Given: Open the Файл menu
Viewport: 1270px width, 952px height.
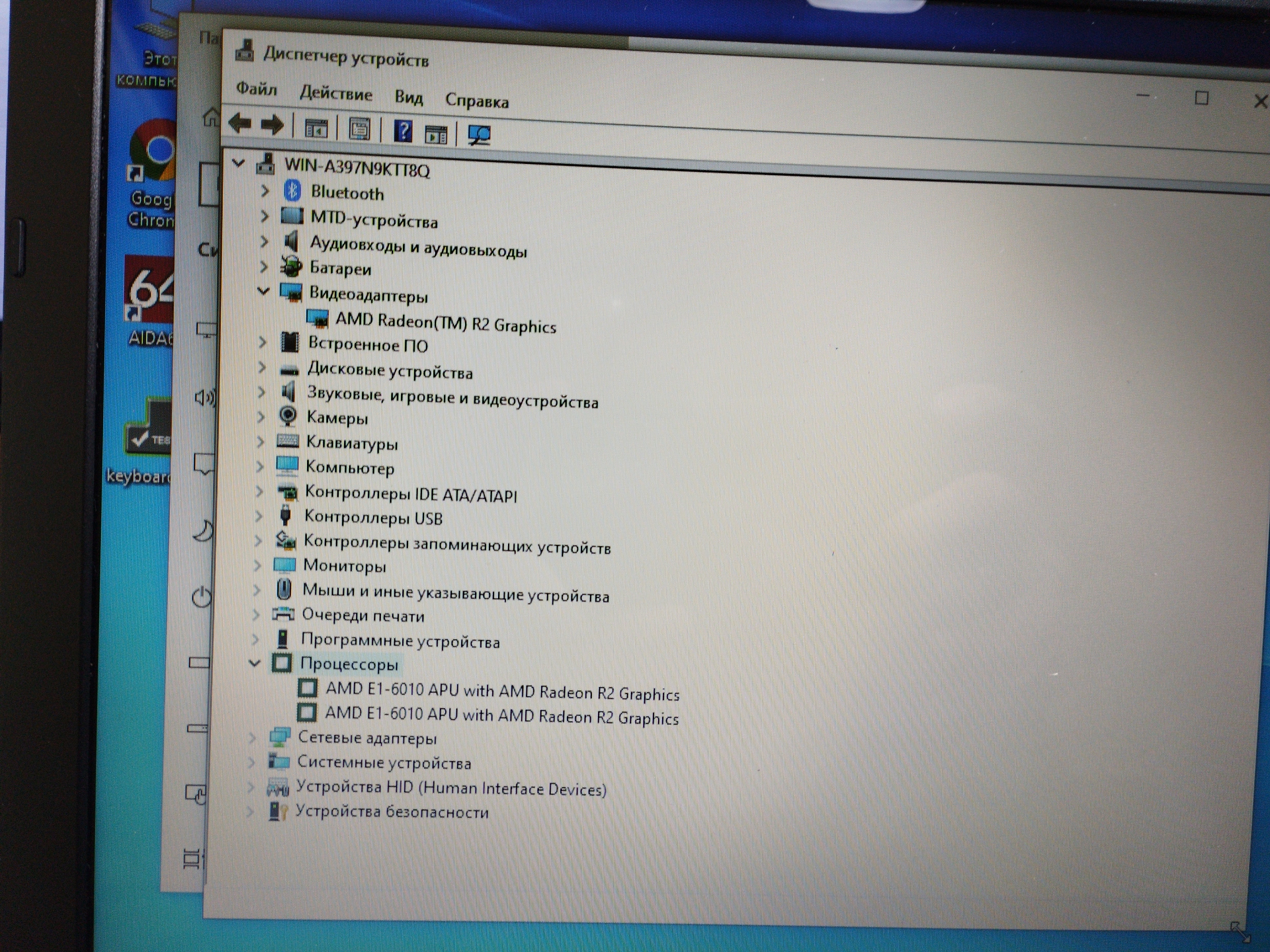Looking at the screenshot, I should coord(257,88).
